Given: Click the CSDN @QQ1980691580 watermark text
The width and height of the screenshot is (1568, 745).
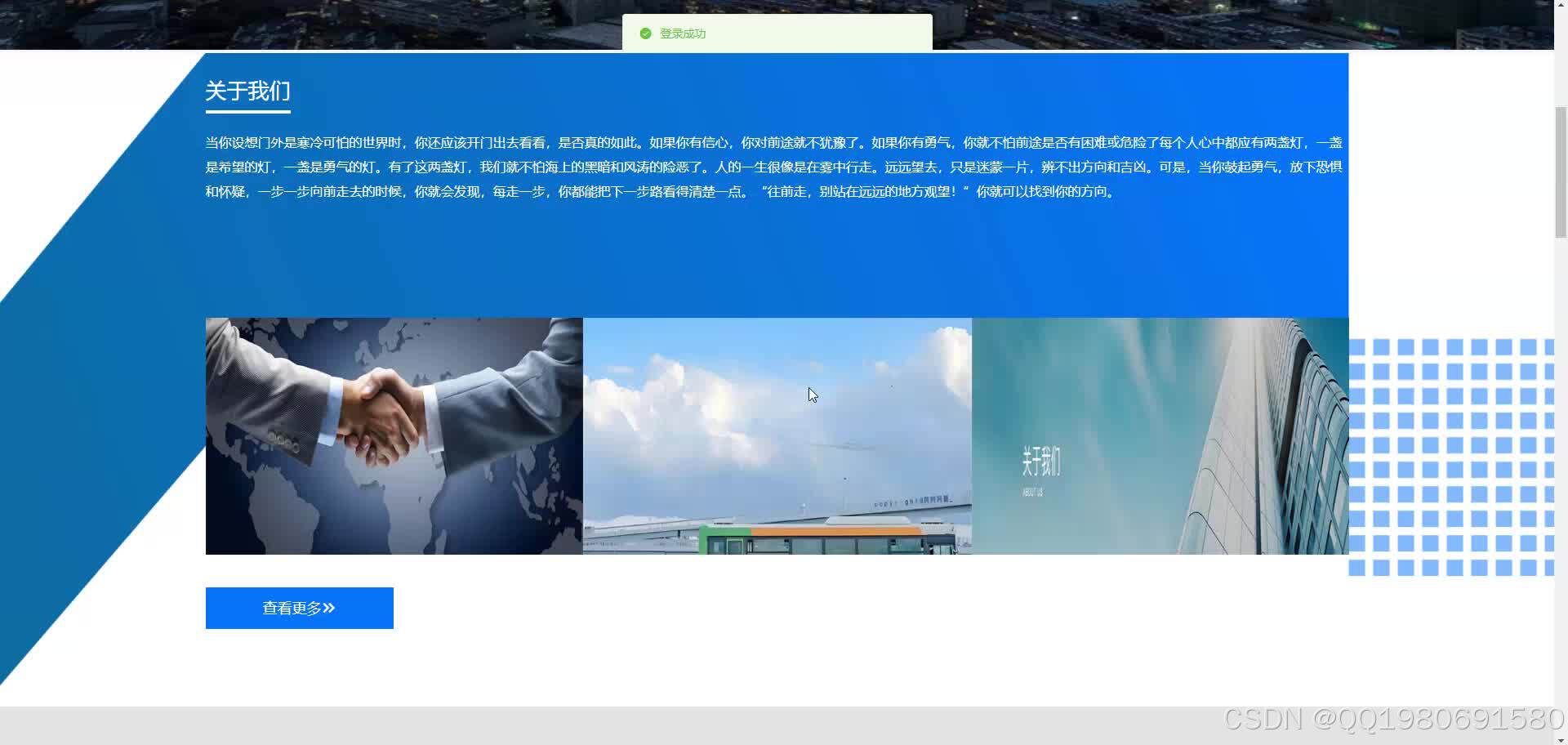Looking at the screenshot, I should (x=1388, y=720).
